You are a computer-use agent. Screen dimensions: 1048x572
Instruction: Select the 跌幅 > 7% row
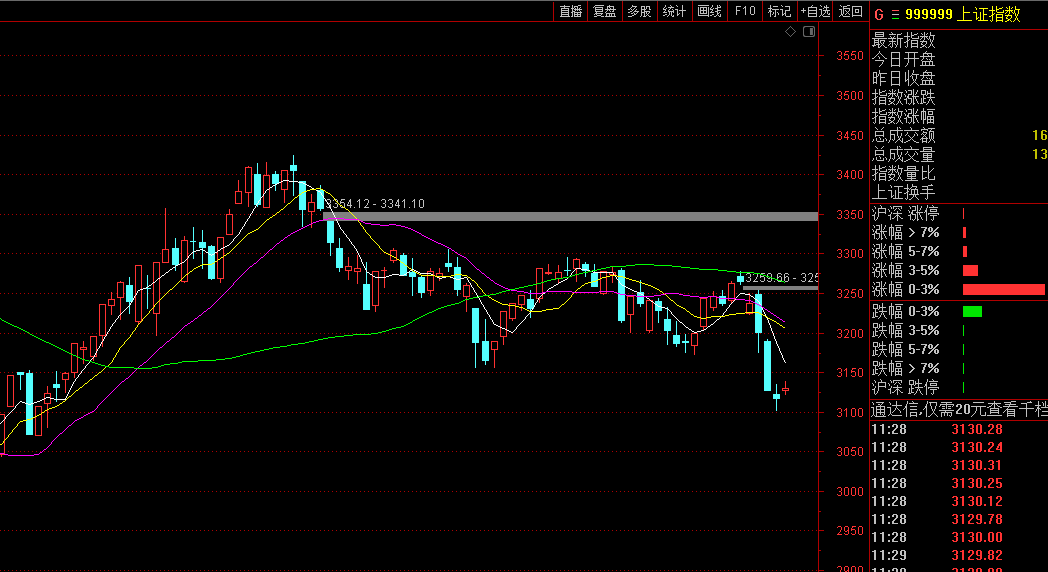tap(958, 368)
